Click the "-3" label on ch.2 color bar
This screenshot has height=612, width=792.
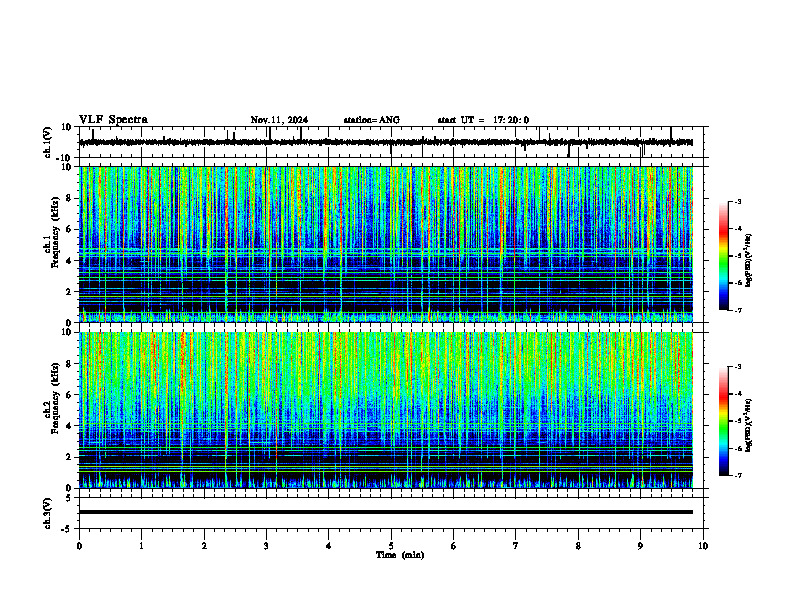point(738,367)
